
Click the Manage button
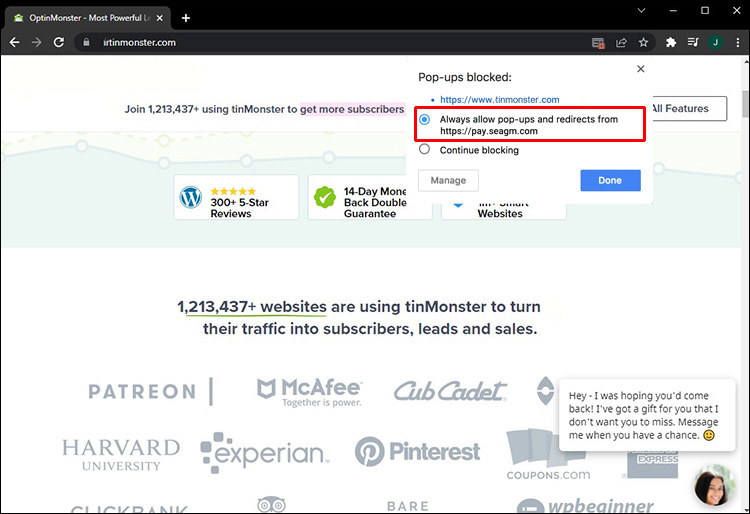(x=448, y=180)
